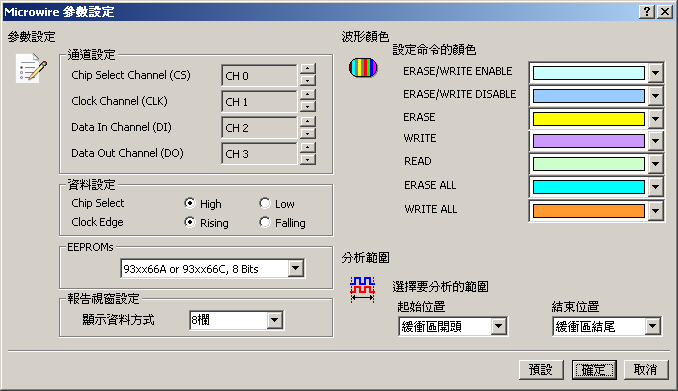Decrease the Data In Channel value
678x391 pixels.
click(x=307, y=133)
